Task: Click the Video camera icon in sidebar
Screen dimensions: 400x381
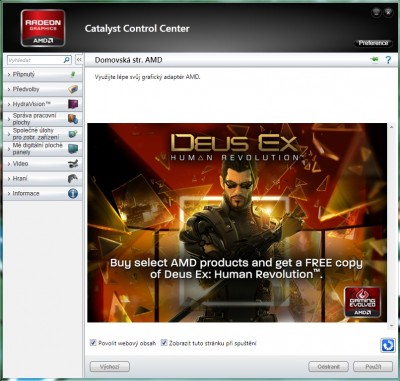Action: (x=73, y=164)
